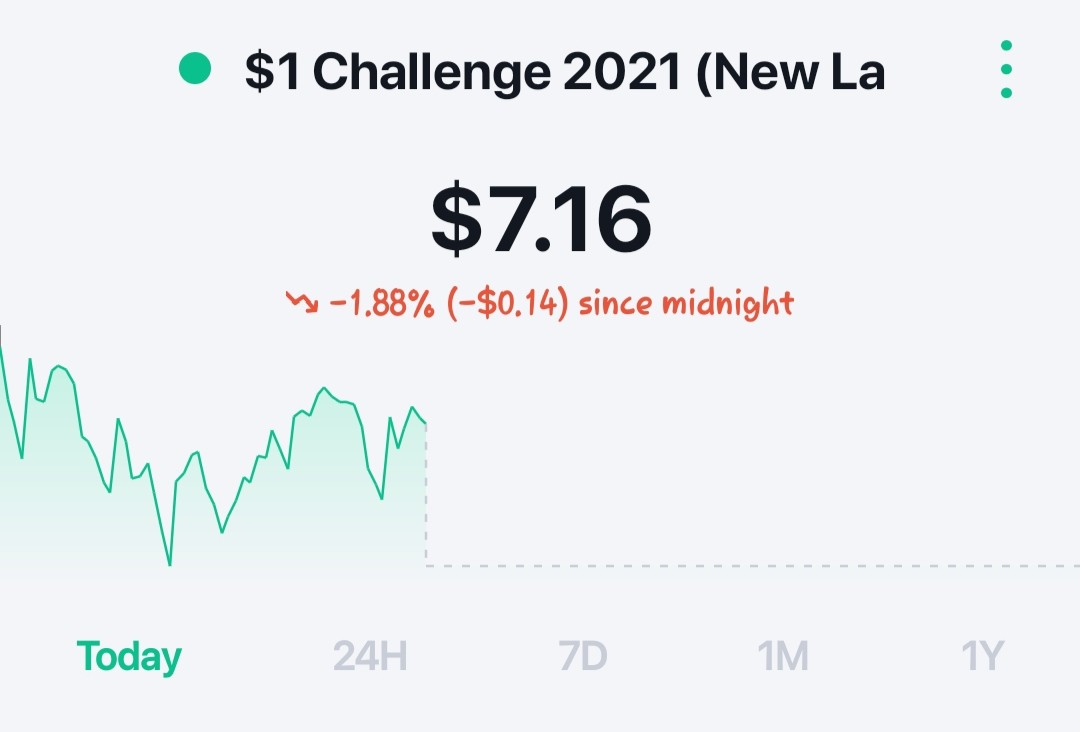Click the rounded peak in chart's second half

[x=323, y=390]
